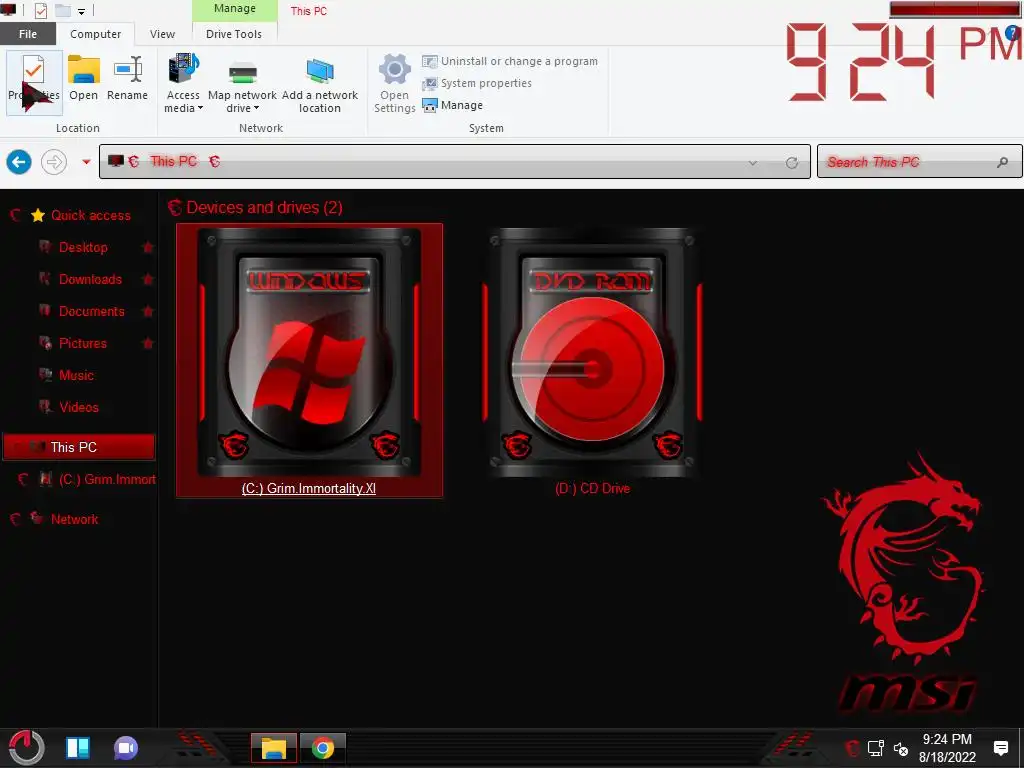Select Network in the navigation pane

pyautogui.click(x=74, y=519)
